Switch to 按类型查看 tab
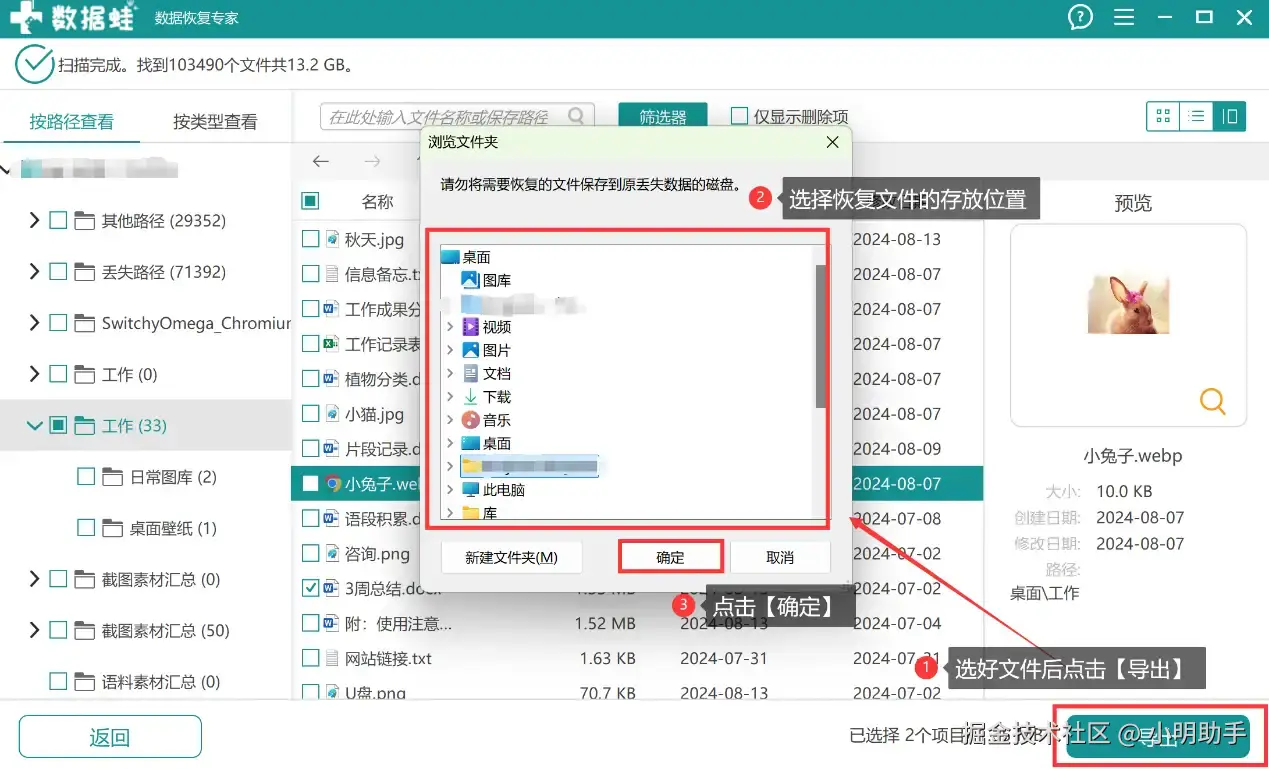Viewport: 1269px width, 769px height. pyautogui.click(x=215, y=122)
